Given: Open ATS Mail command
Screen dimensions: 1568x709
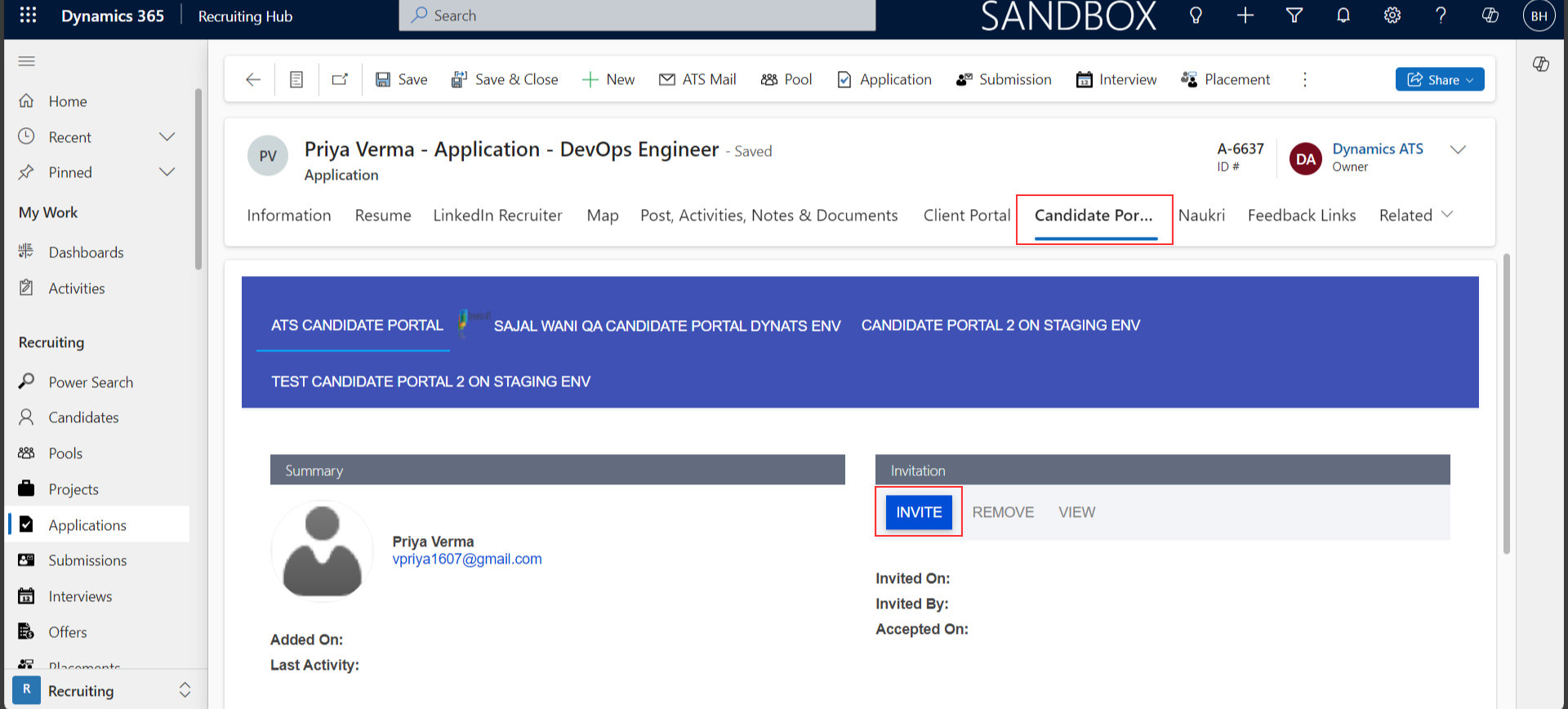Looking at the screenshot, I should click(697, 79).
